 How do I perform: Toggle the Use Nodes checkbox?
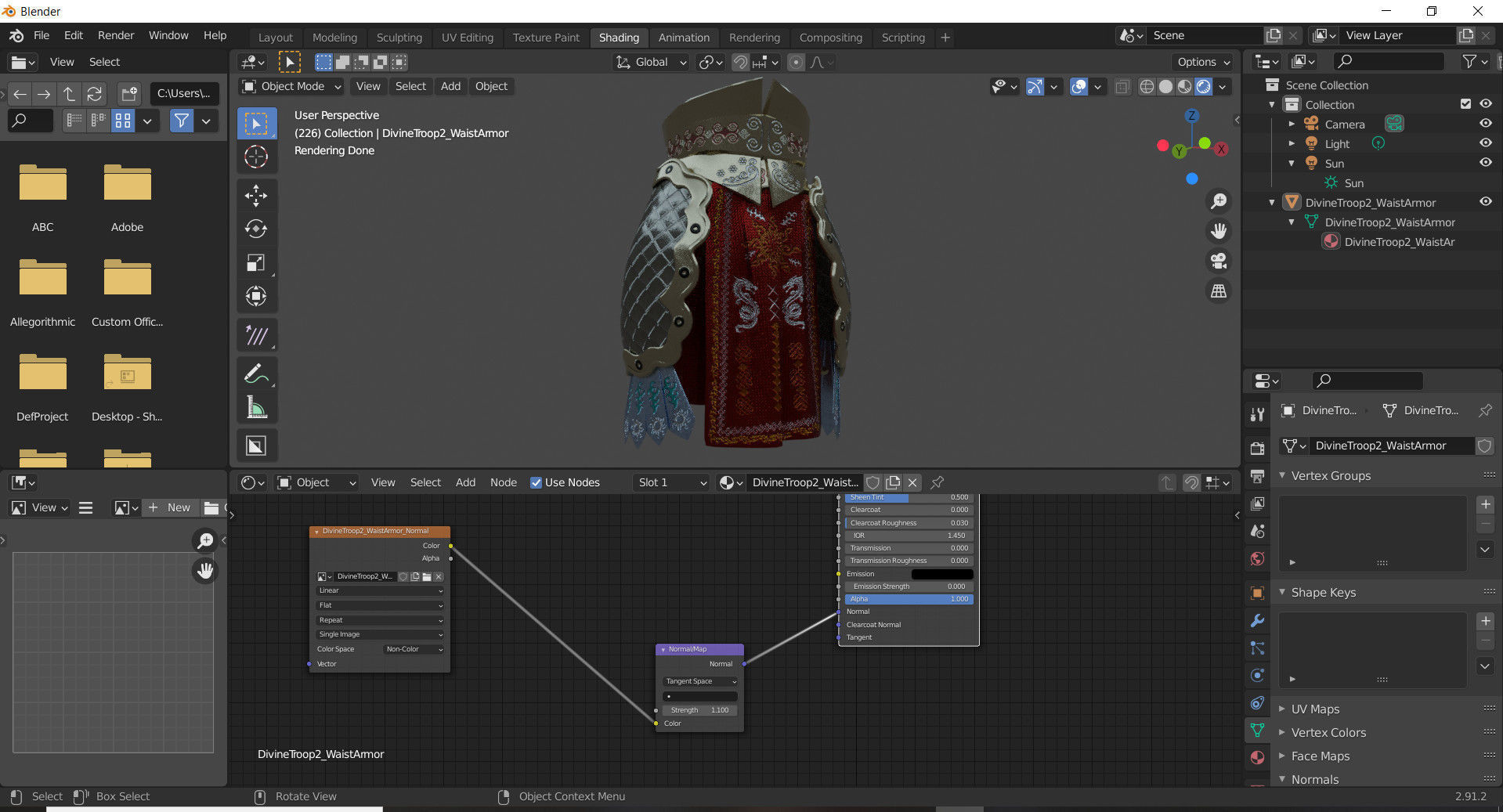537,482
